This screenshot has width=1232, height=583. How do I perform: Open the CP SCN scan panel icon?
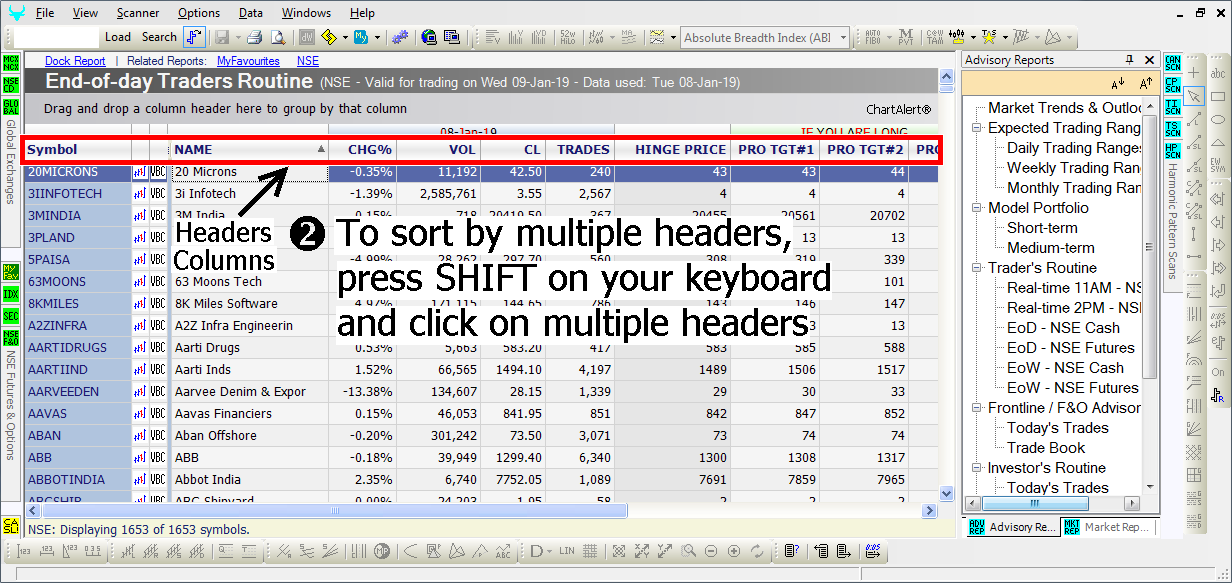click(1173, 85)
